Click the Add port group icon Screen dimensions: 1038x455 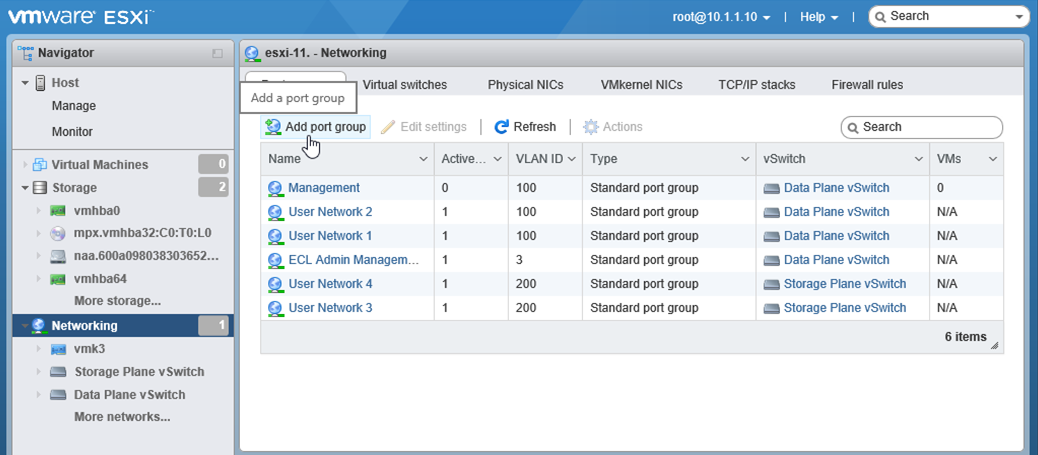(273, 127)
